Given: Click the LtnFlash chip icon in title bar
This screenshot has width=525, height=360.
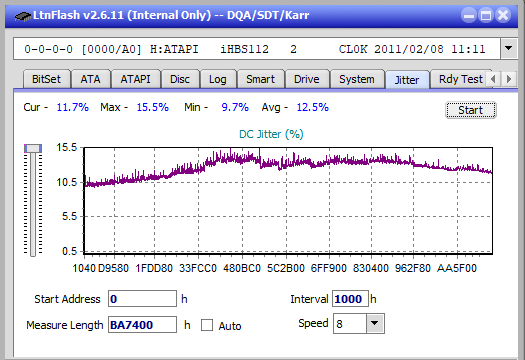Looking at the screenshot, I should tap(23, 16).
